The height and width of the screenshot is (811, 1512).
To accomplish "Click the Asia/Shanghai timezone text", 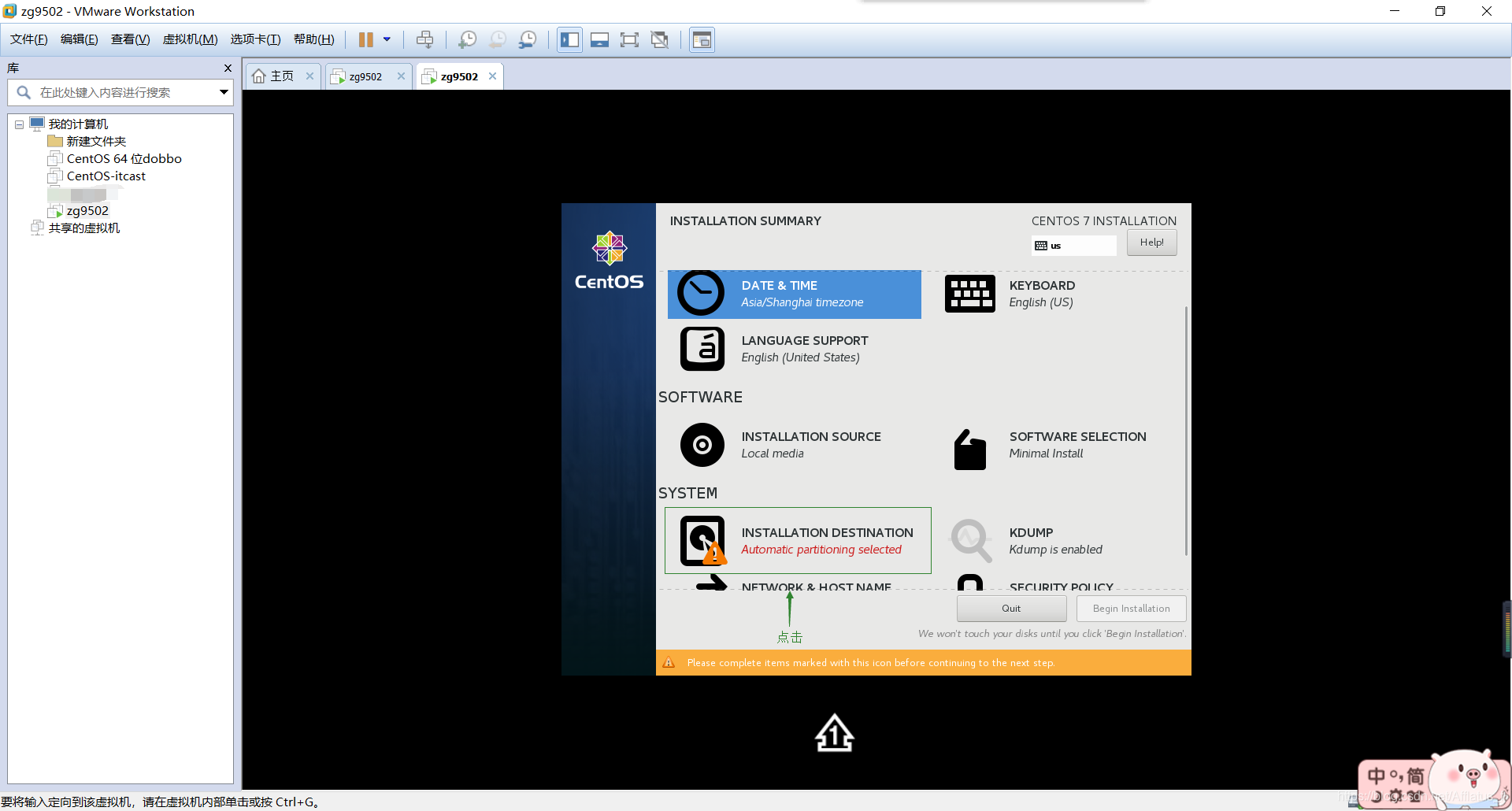I will 802,302.
